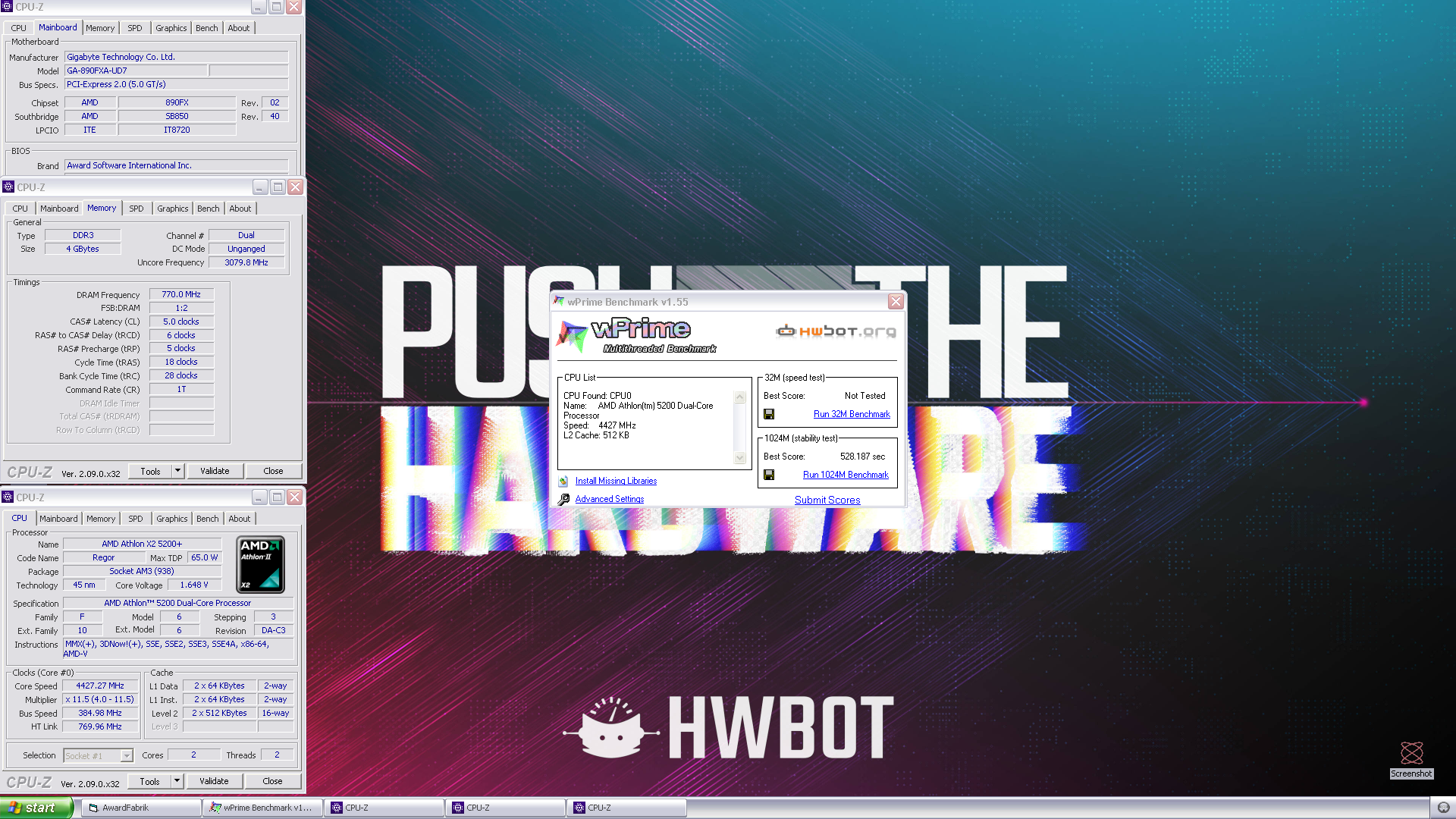Click the Multiplier x 11.5 value

click(x=100, y=699)
